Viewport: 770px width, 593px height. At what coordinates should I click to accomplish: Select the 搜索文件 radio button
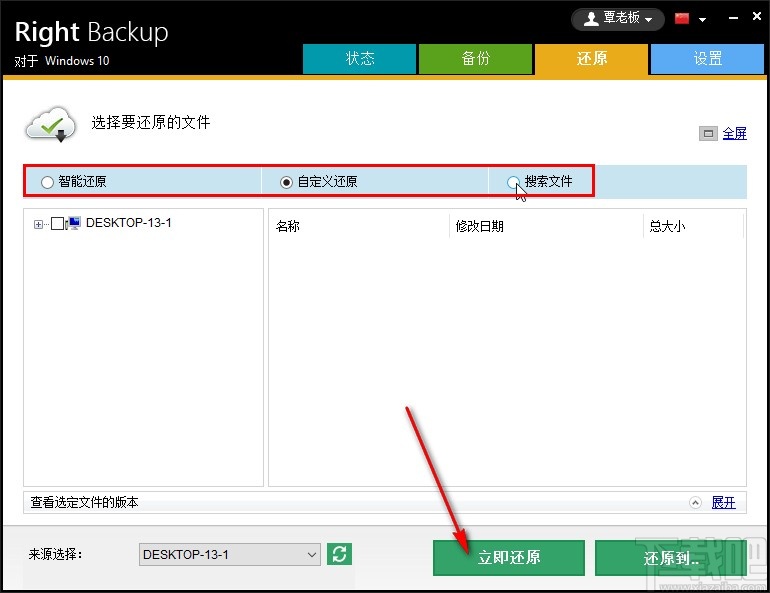pyautogui.click(x=513, y=182)
